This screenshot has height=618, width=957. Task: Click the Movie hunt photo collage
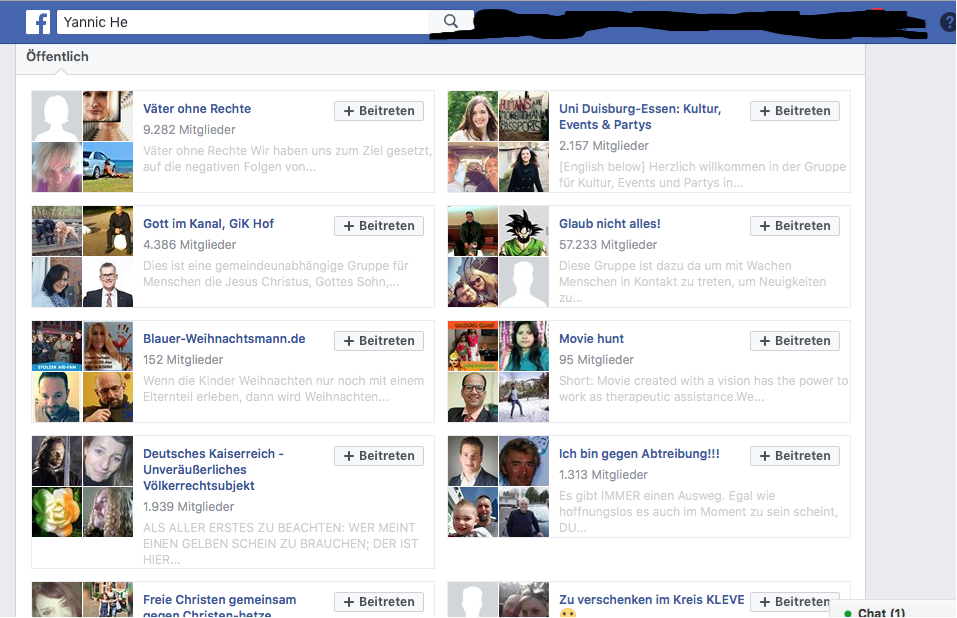(498, 372)
